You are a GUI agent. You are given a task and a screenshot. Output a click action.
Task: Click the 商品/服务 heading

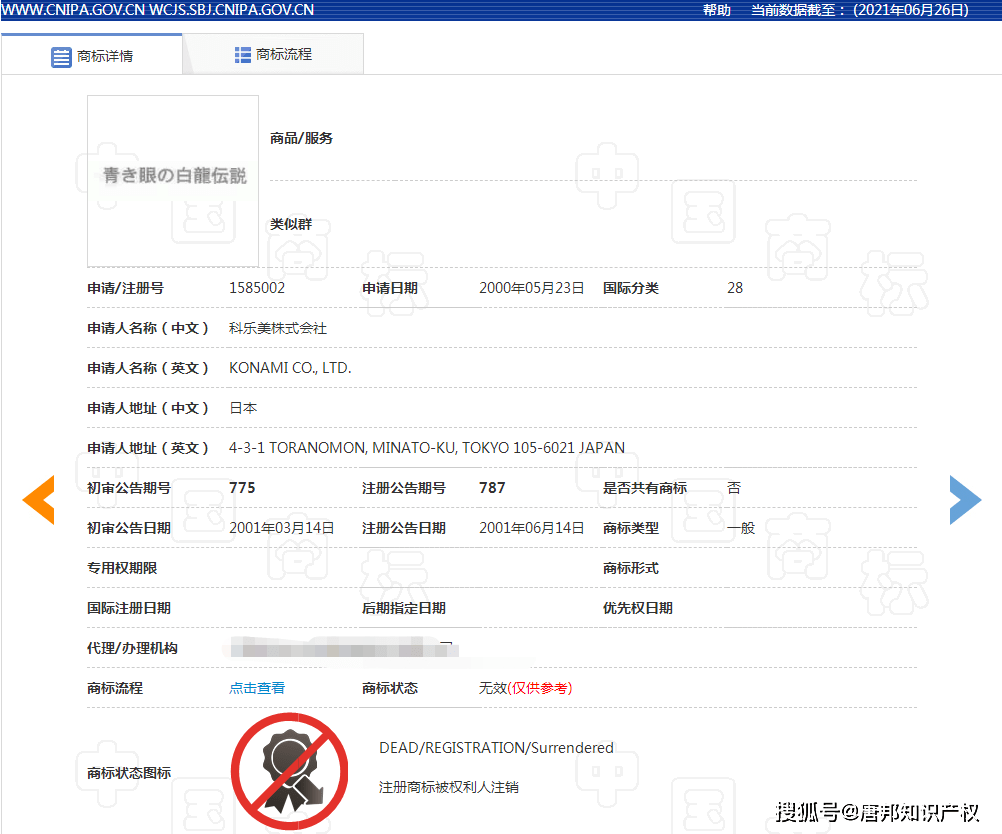click(x=301, y=138)
